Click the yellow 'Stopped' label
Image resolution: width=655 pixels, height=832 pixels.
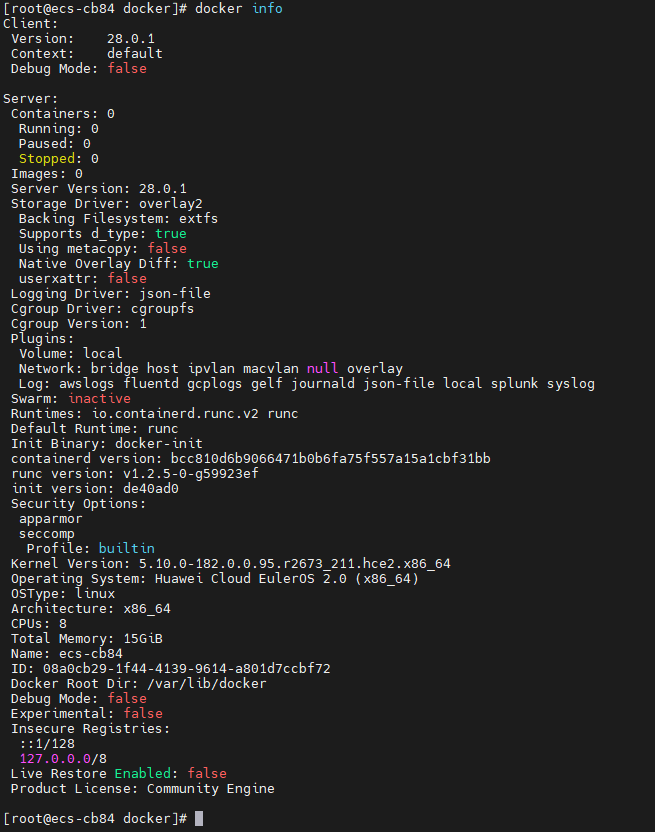tap(47, 159)
